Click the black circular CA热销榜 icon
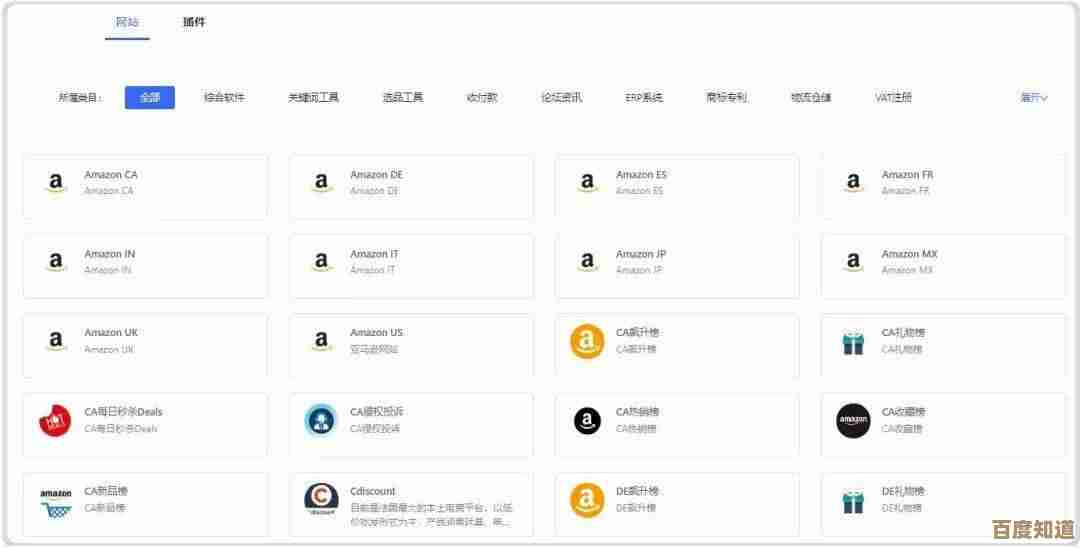1080x548 pixels. pyautogui.click(x=587, y=421)
